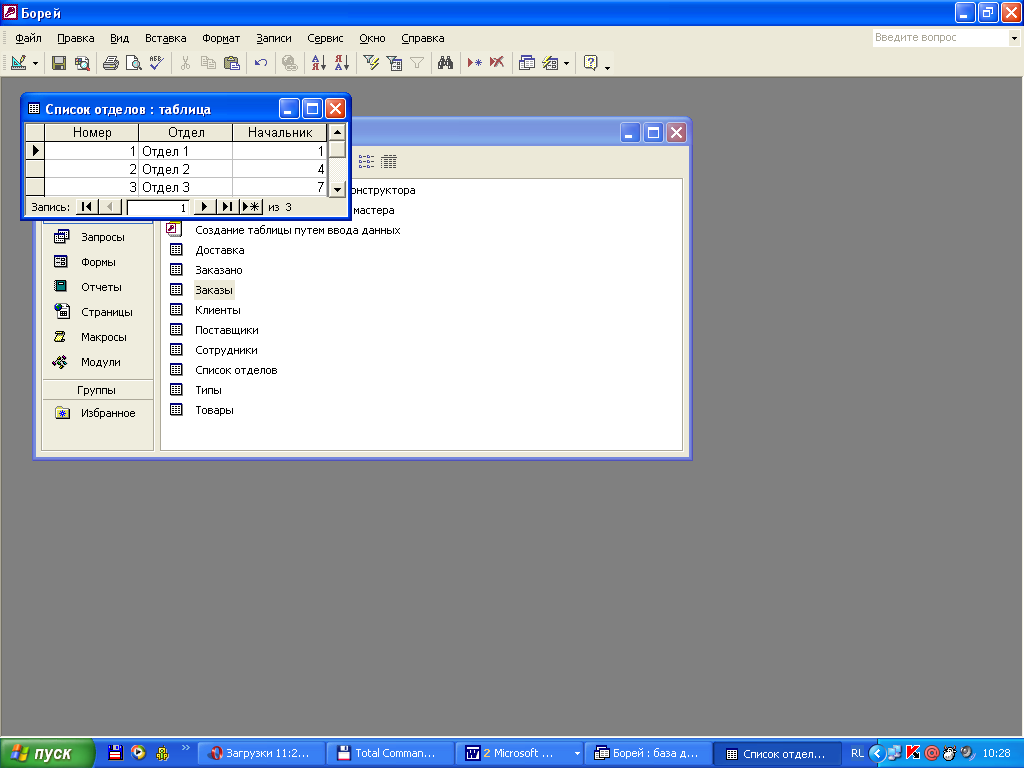Click the table scrollbar up arrow

(337, 132)
